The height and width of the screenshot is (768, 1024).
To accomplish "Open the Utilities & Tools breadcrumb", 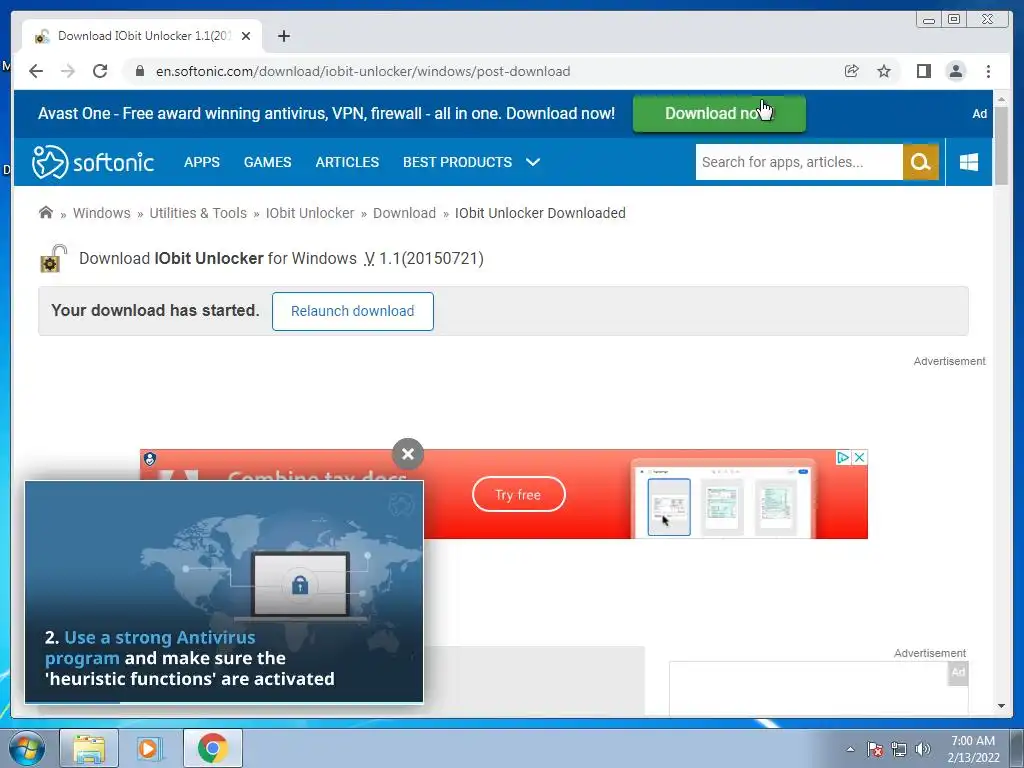I will pyautogui.click(x=198, y=213).
